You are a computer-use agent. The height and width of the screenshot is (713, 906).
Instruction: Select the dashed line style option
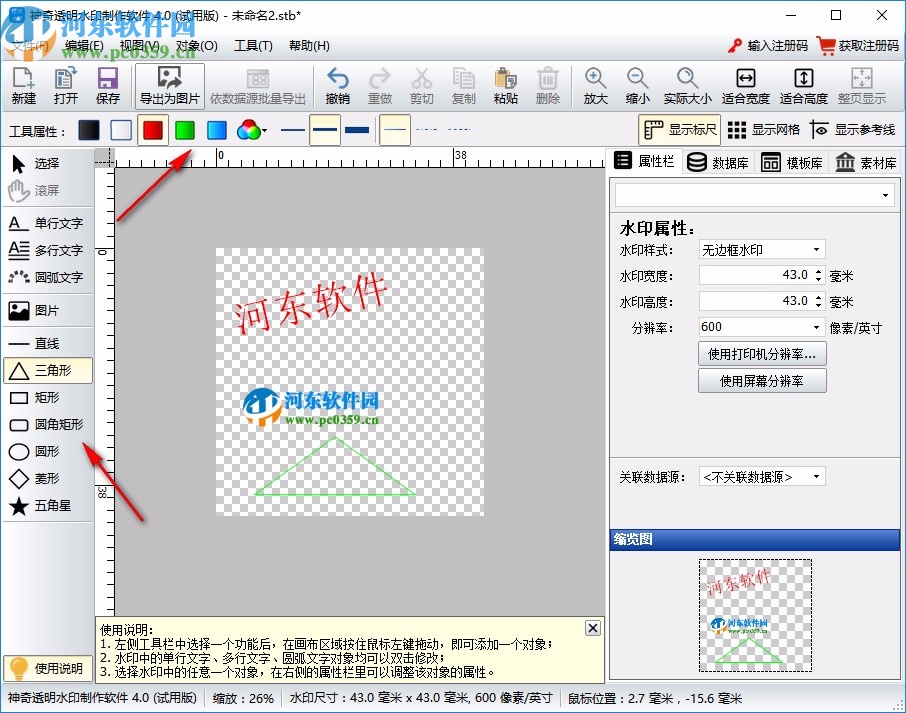(426, 129)
